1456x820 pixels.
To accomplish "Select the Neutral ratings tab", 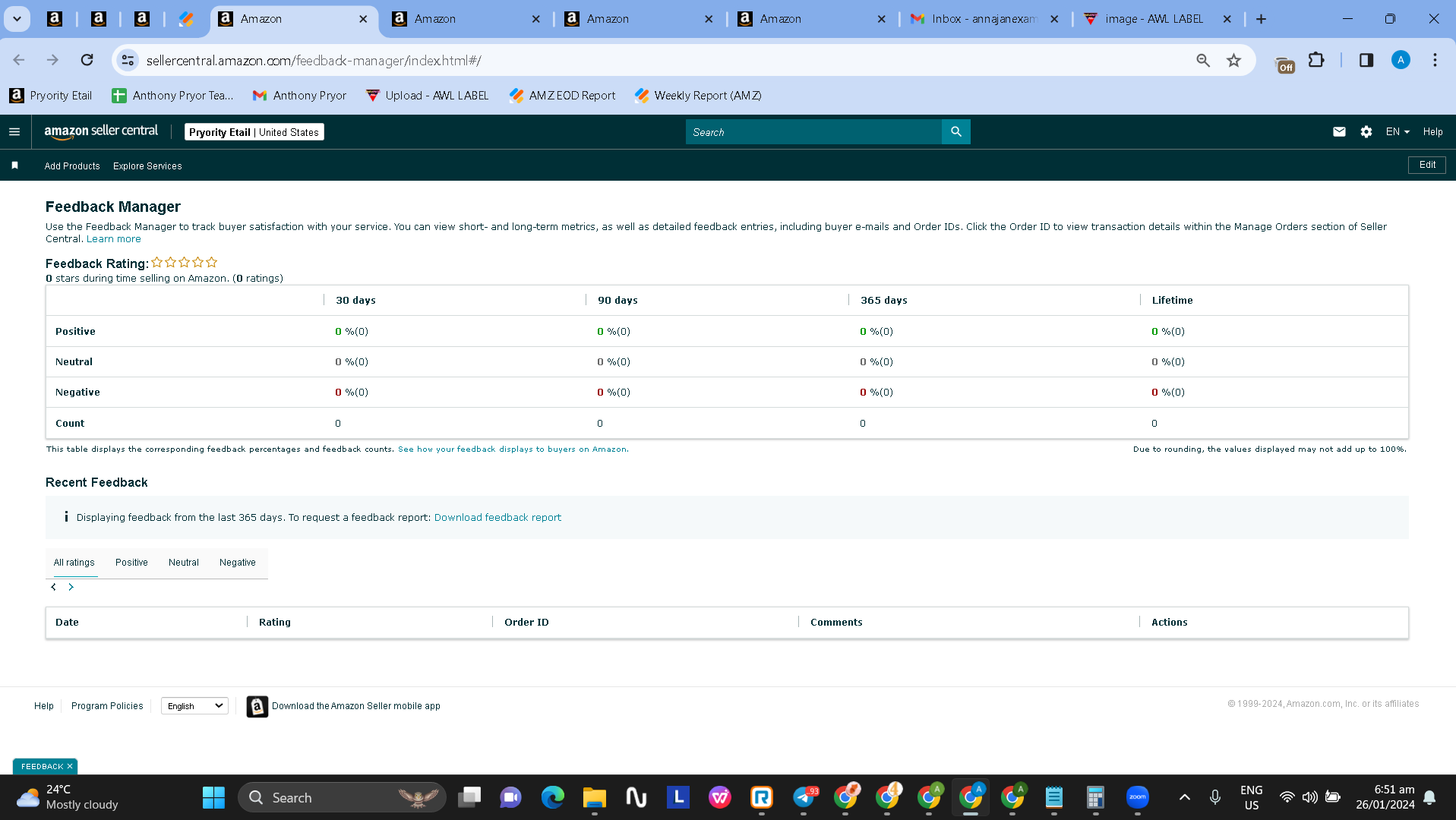I will [x=184, y=563].
